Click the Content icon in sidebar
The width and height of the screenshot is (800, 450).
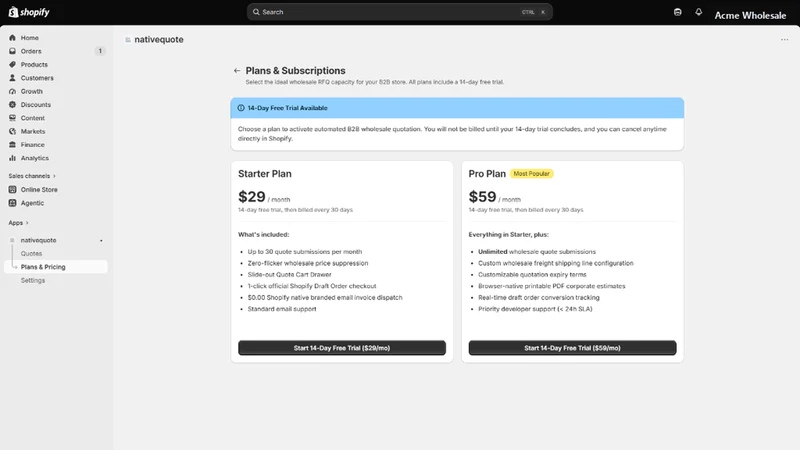pos(12,118)
